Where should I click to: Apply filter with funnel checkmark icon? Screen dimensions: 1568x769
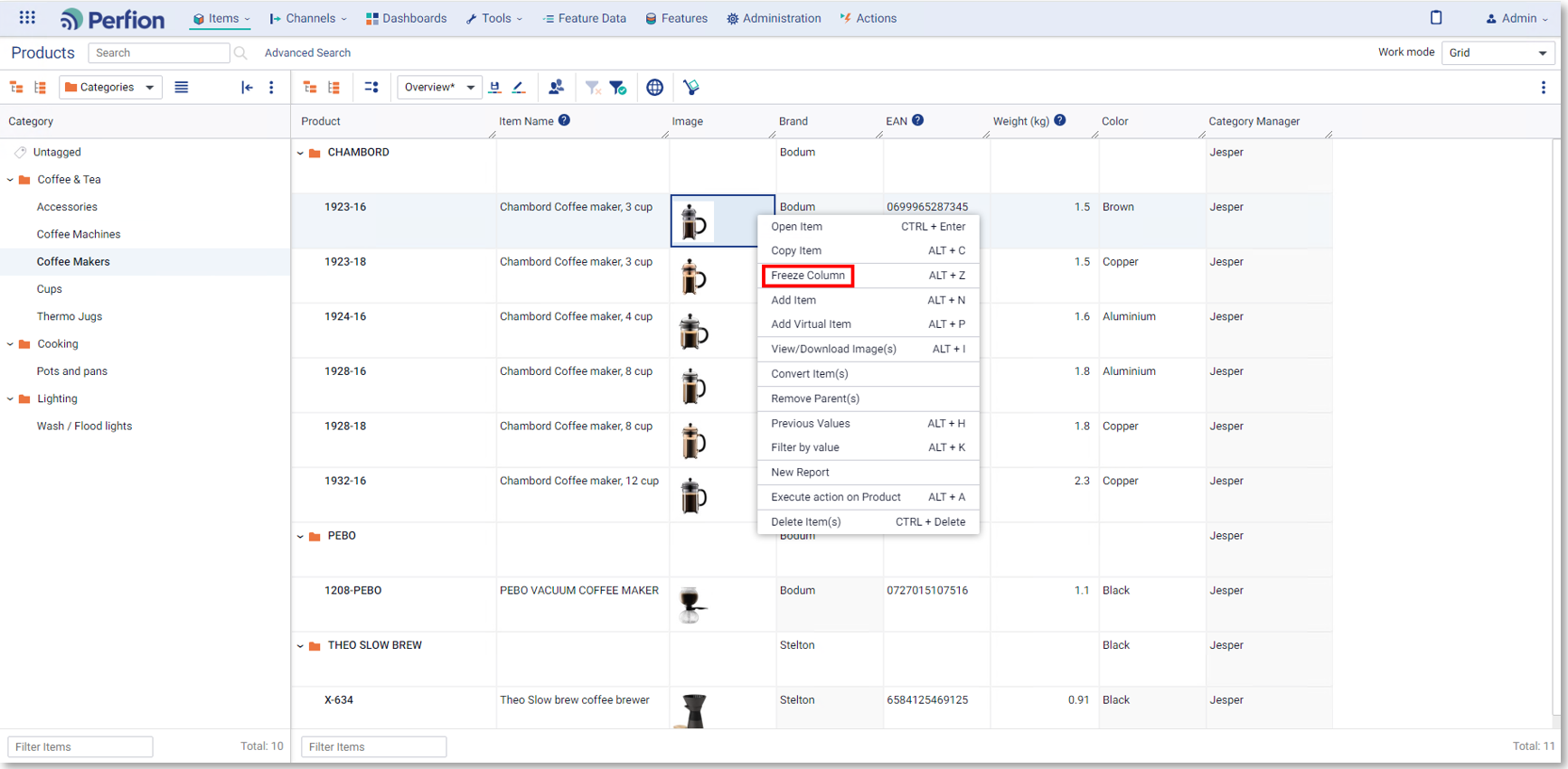click(618, 88)
